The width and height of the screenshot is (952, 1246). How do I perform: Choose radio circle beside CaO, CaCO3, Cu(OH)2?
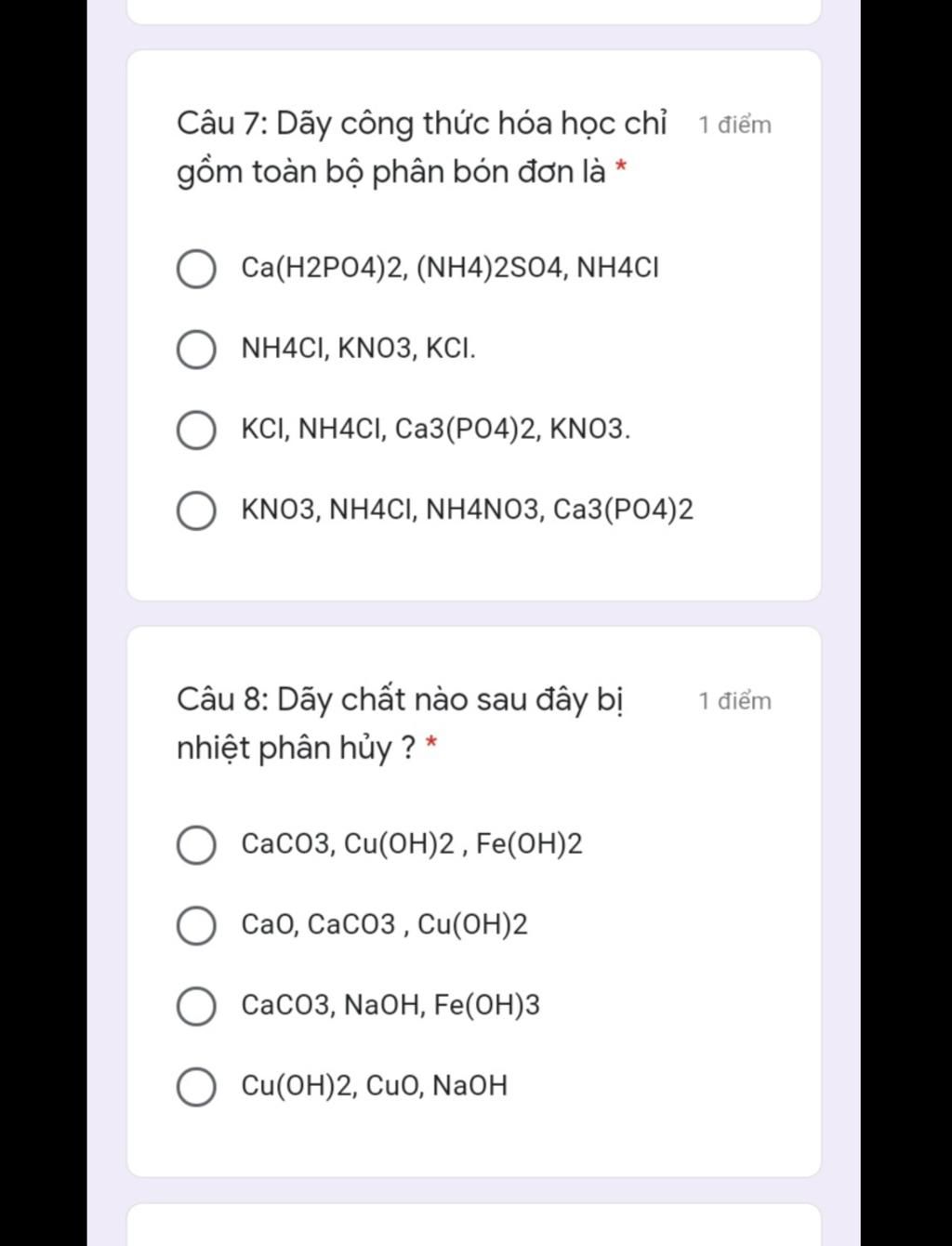point(196,925)
